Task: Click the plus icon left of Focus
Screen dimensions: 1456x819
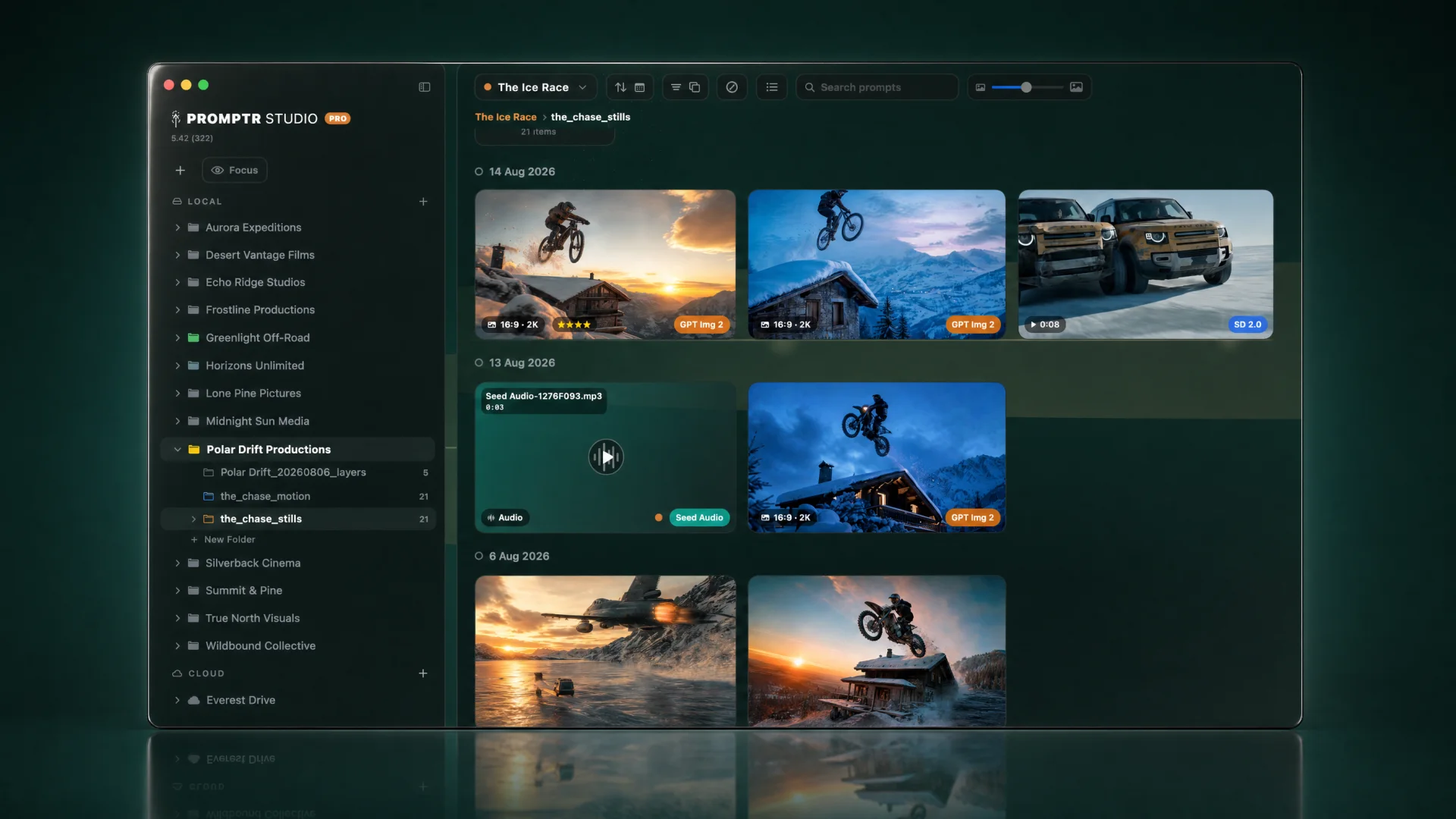Action: click(x=180, y=171)
